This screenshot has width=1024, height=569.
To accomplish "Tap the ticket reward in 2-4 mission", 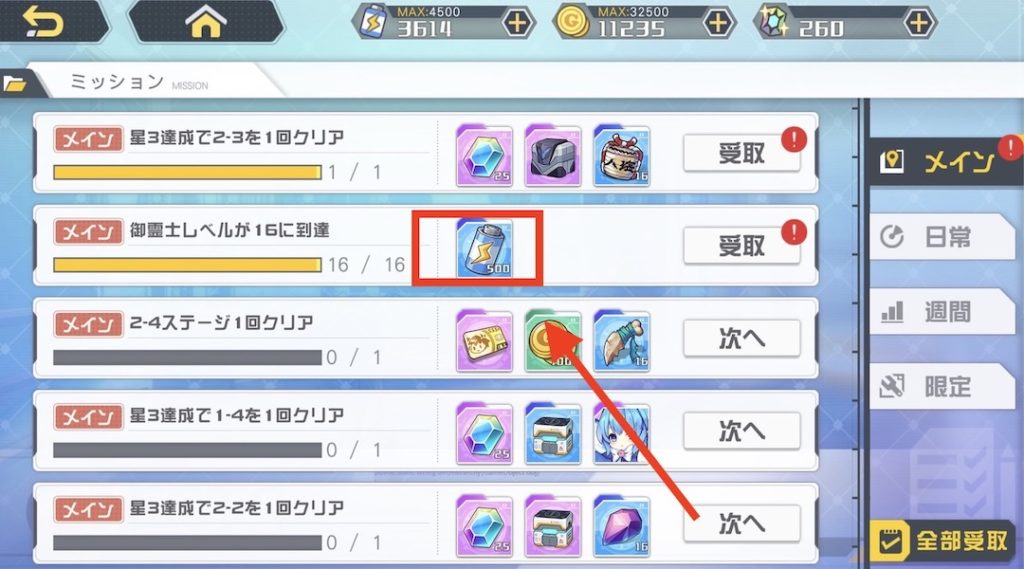I will 484,341.
